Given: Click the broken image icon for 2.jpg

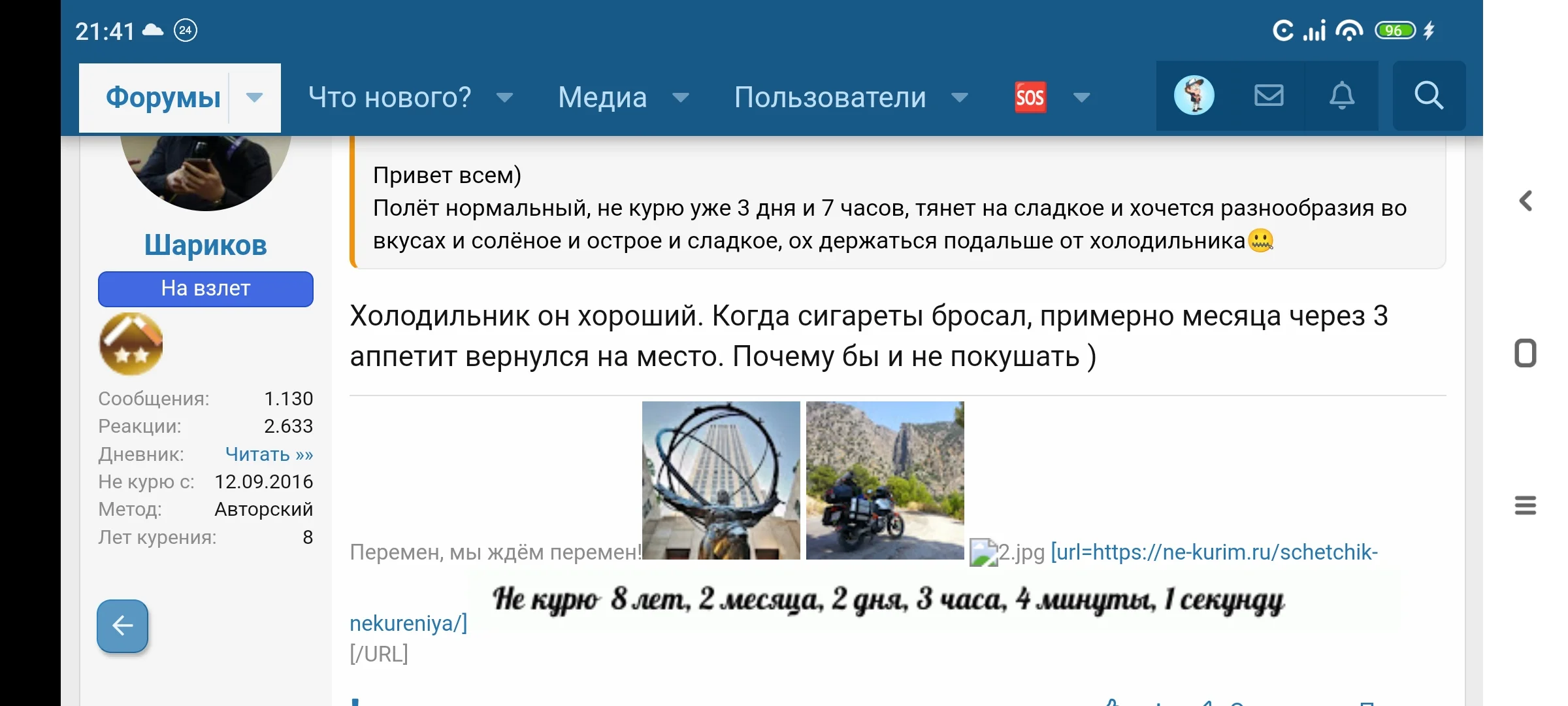Looking at the screenshot, I should pos(983,552).
